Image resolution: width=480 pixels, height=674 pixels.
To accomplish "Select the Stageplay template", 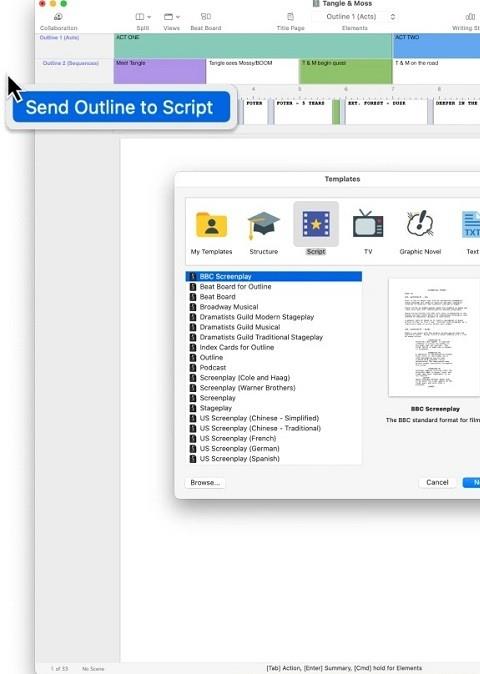I will (x=274, y=408).
